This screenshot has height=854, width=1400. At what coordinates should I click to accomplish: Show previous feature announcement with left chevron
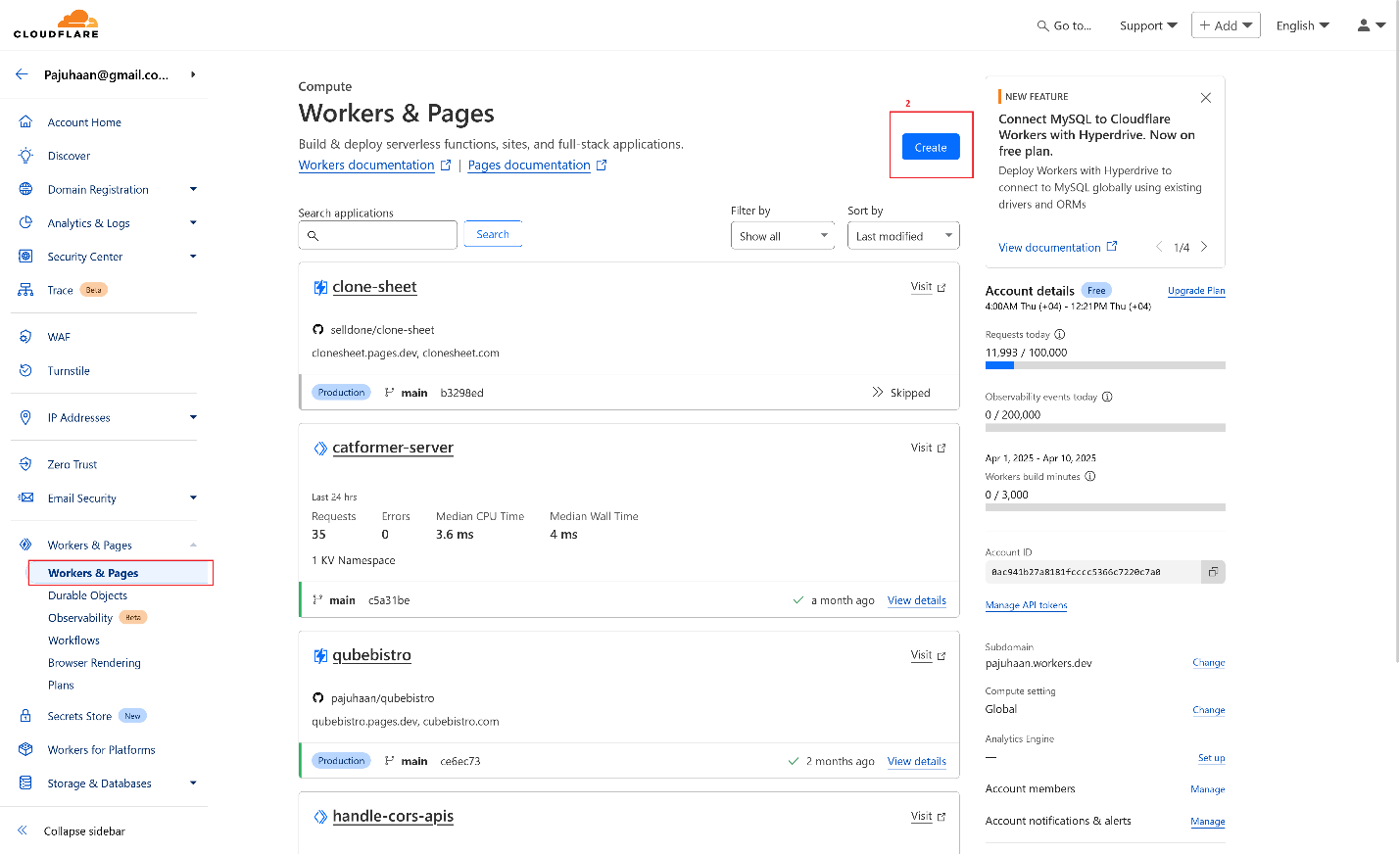(1159, 247)
